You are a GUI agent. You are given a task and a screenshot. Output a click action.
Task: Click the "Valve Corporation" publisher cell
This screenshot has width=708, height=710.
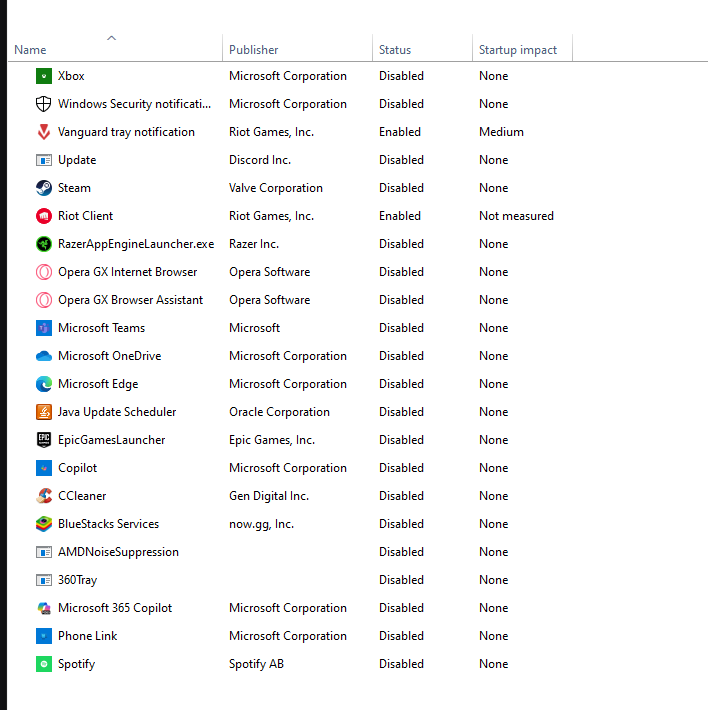276,188
